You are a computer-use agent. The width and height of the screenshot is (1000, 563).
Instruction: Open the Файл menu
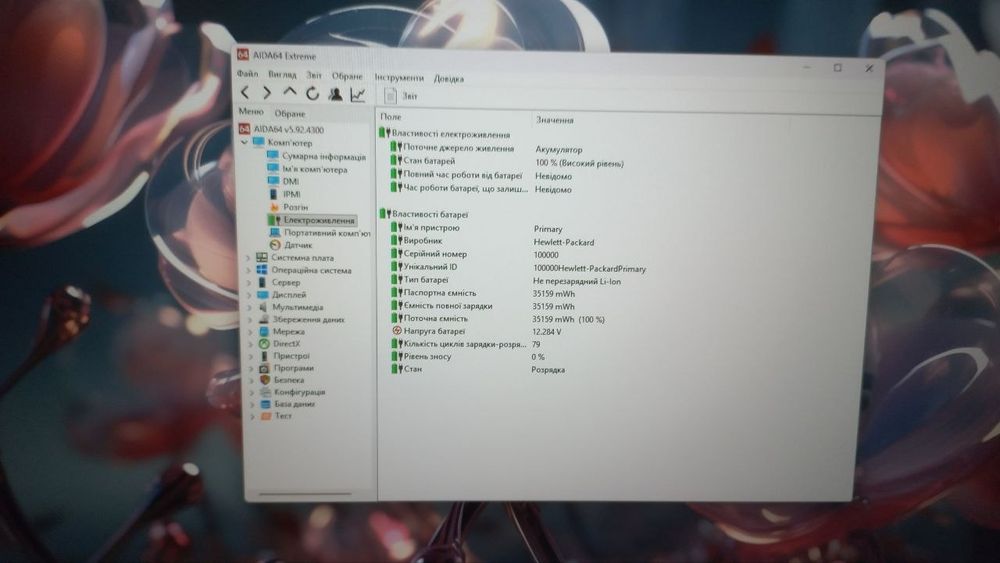click(x=247, y=73)
